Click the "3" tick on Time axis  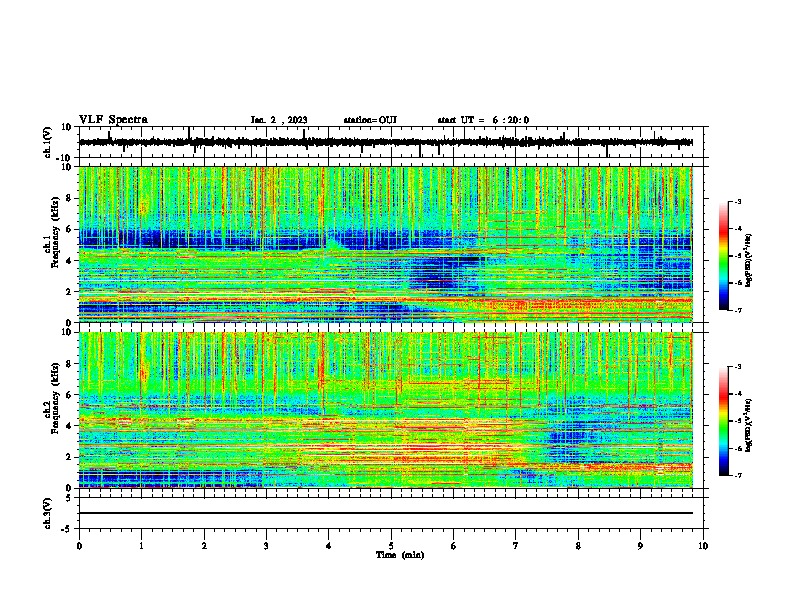[266, 546]
